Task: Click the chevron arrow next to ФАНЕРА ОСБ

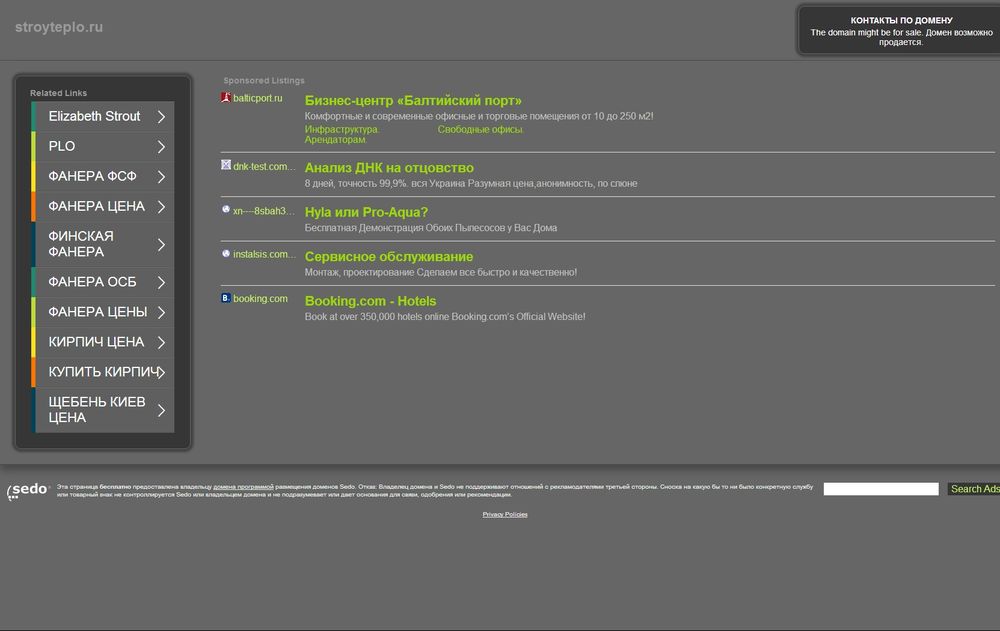Action: tap(161, 282)
